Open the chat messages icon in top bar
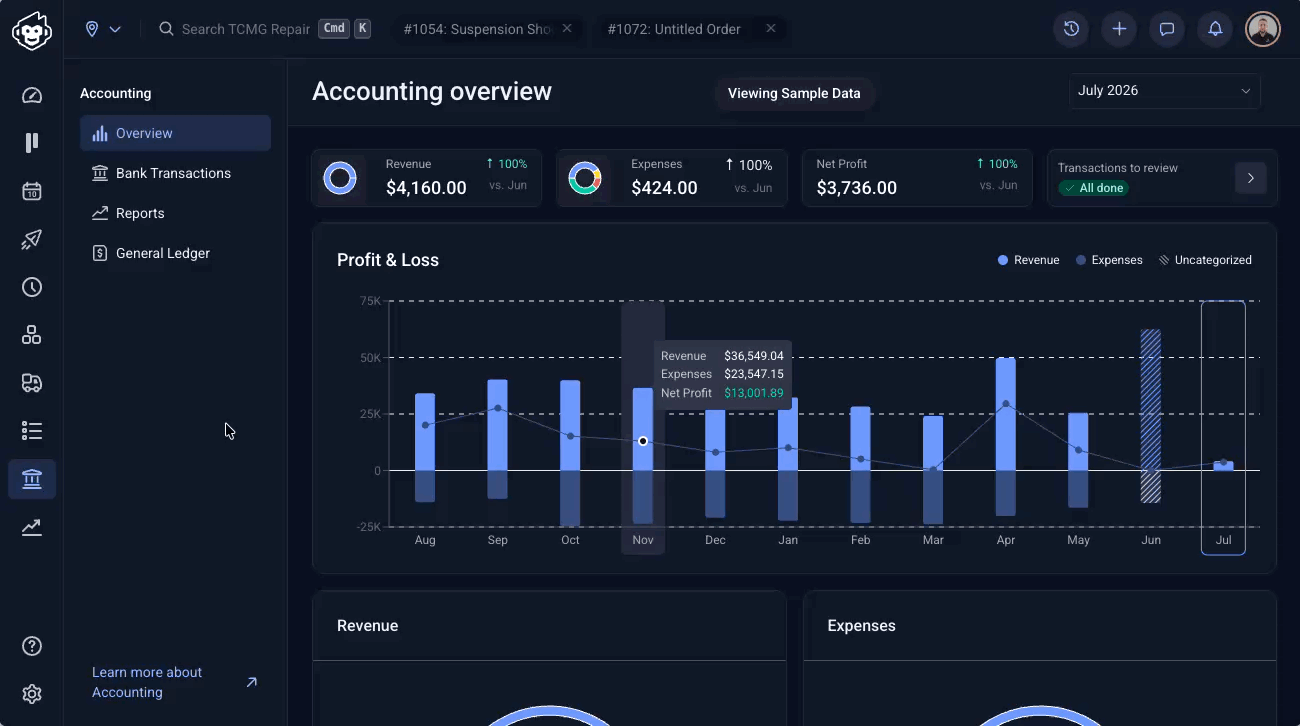This screenshot has height=726, width=1300. click(1167, 29)
